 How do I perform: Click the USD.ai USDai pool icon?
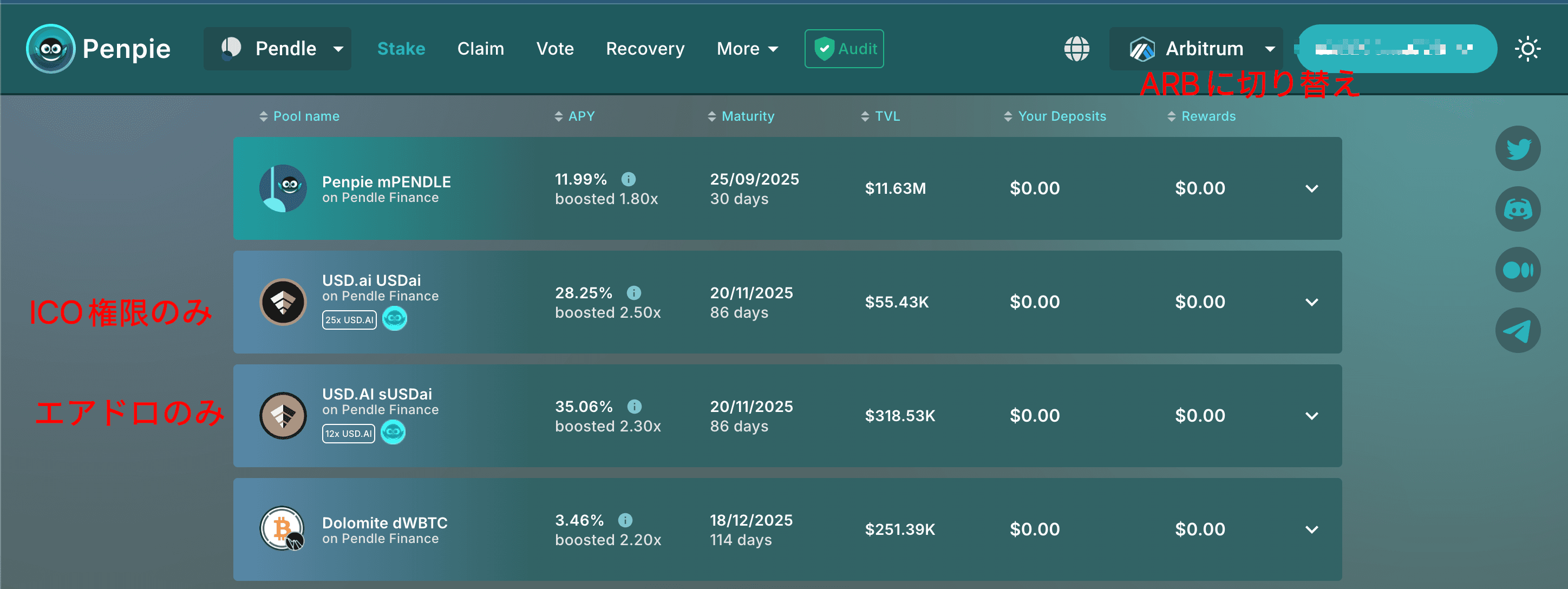(x=283, y=303)
